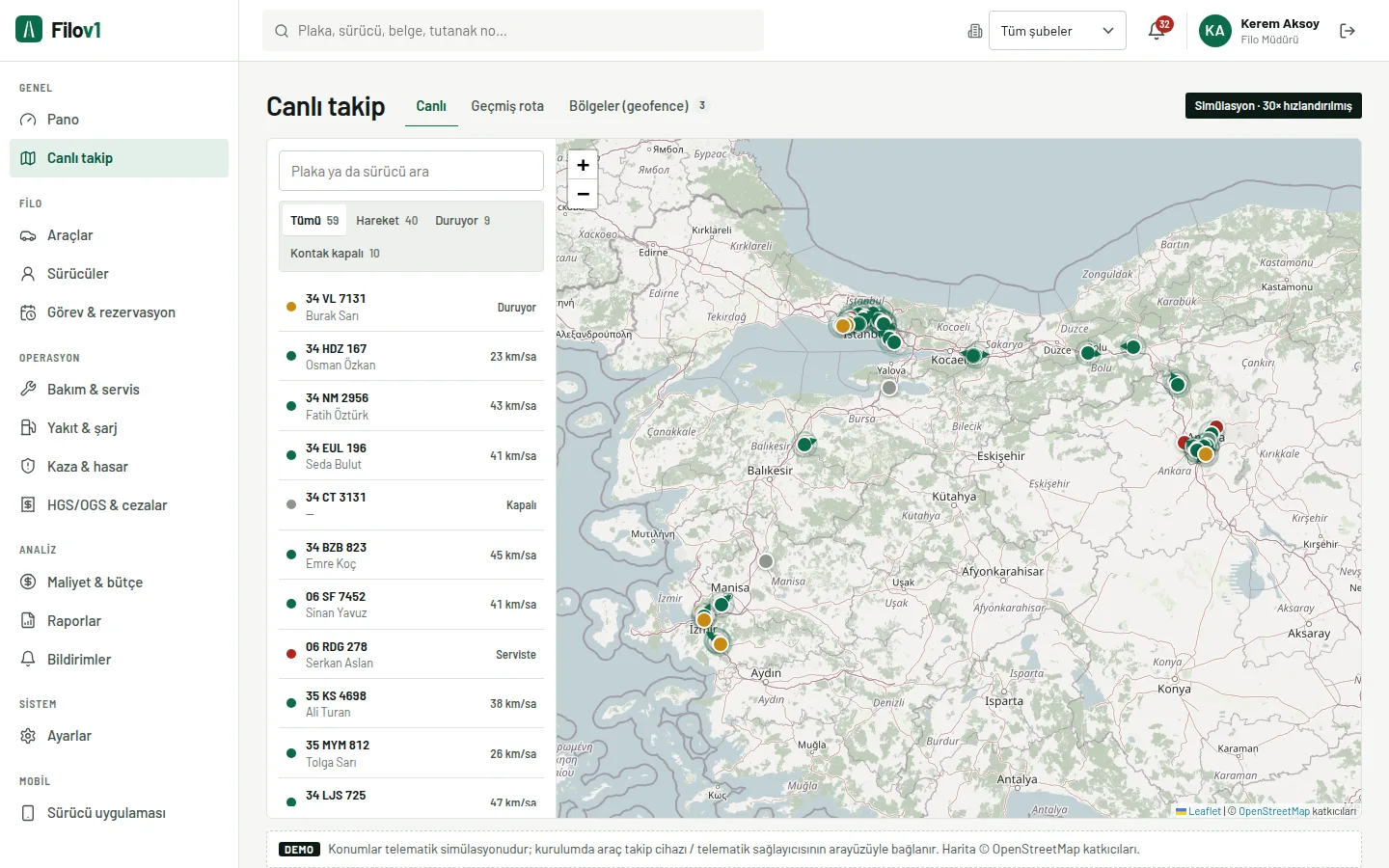Click the Kaza & hasar shield icon
Image resolution: width=1389 pixels, height=868 pixels.
pos(28,467)
